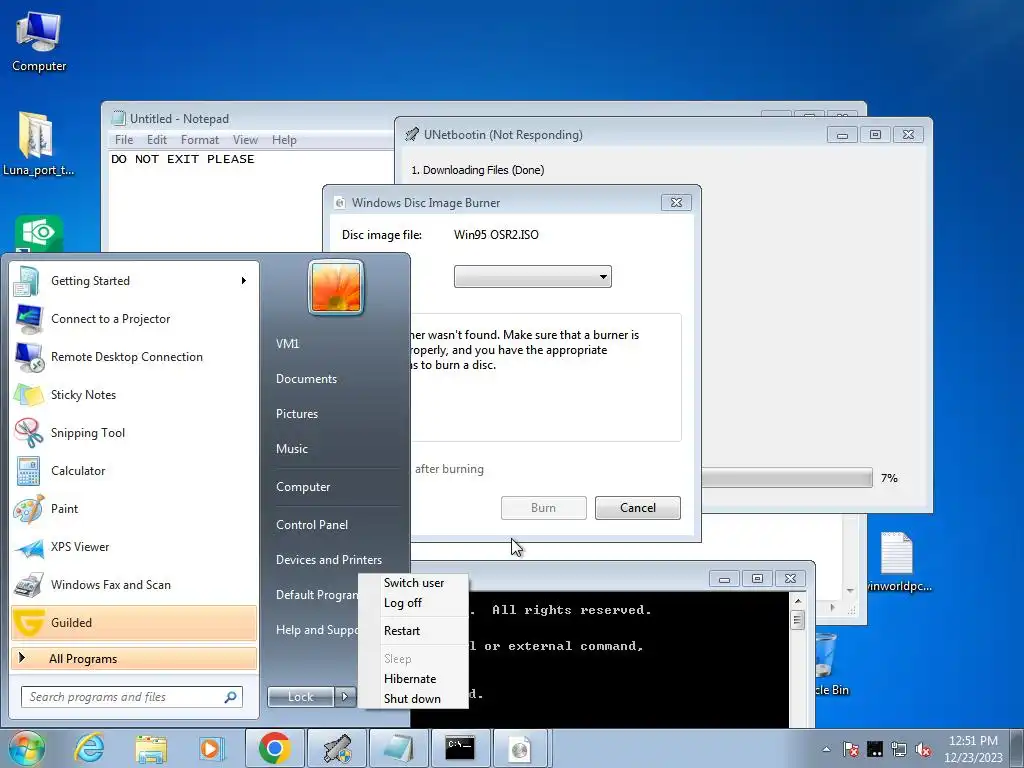1024x768 pixels.
Task: Open Devices and Printers
Action: point(328,560)
